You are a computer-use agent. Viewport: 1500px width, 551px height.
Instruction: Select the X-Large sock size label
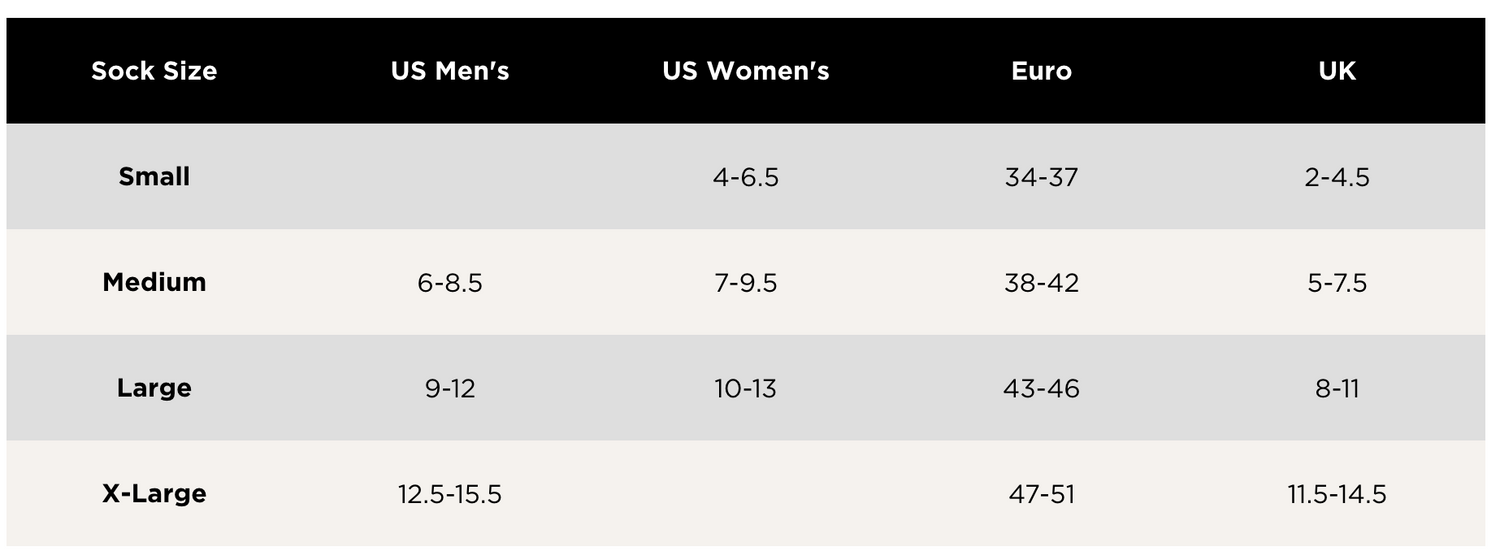coord(154,494)
